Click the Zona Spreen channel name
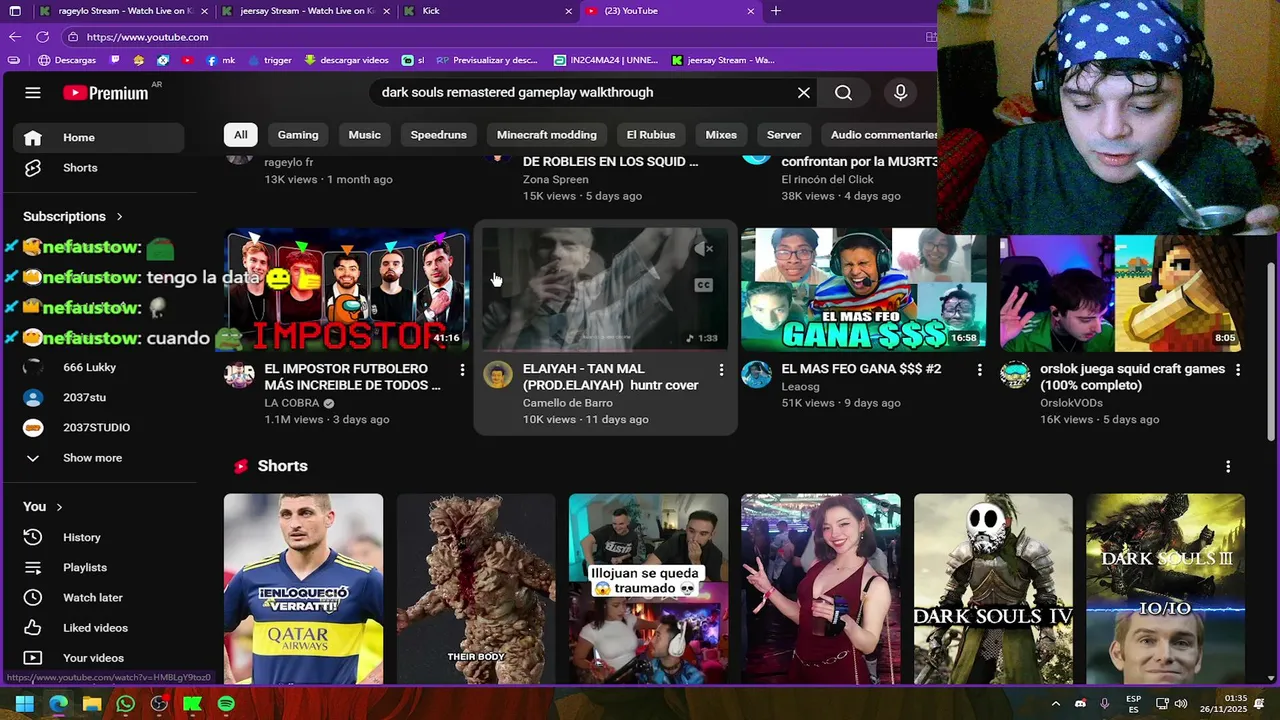Screen dimensions: 1280x720 coord(555,179)
